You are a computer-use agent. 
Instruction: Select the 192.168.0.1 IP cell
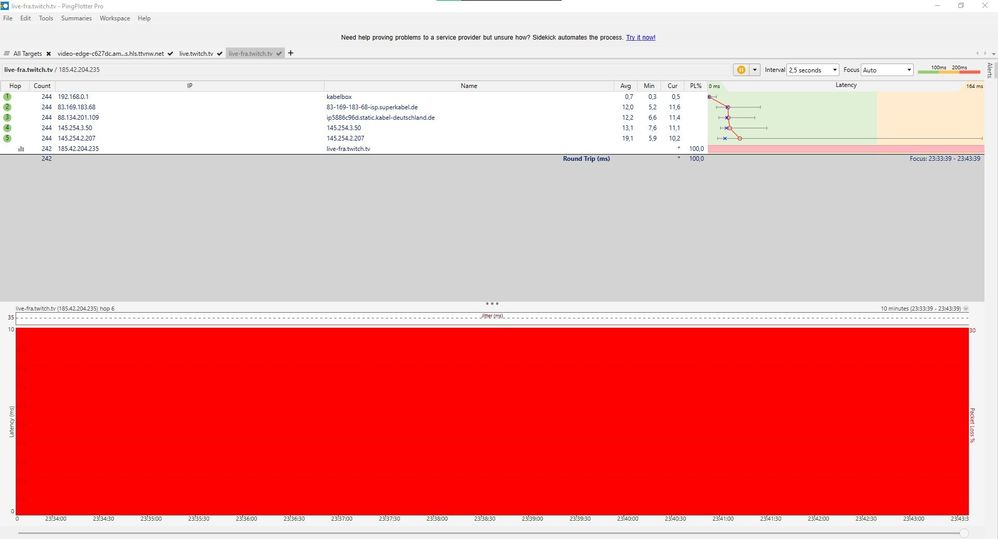click(73, 97)
